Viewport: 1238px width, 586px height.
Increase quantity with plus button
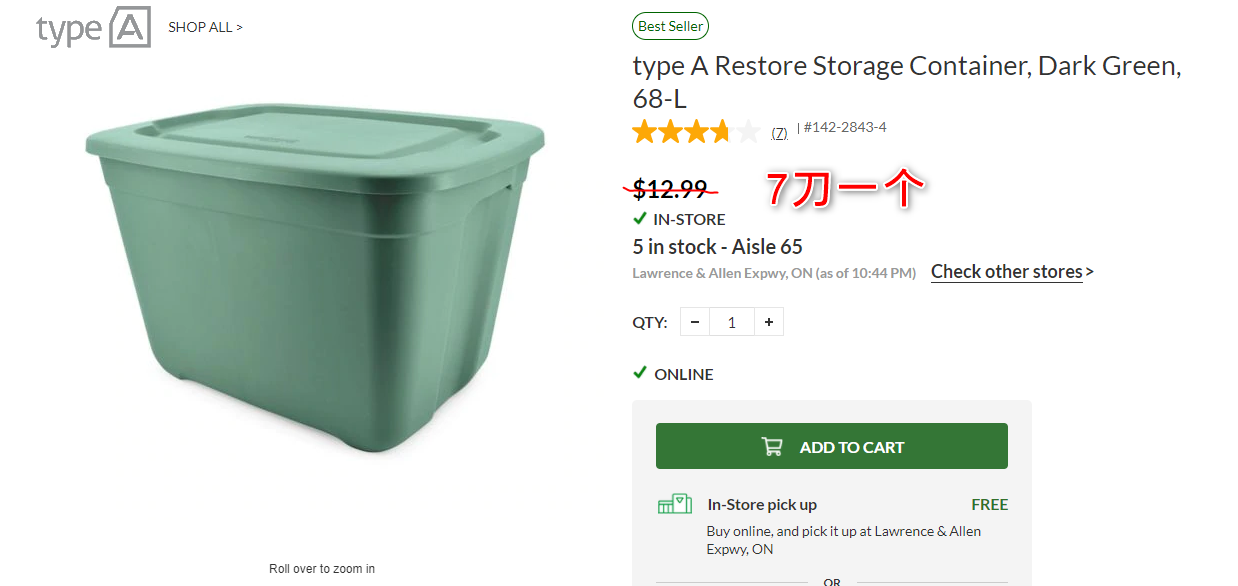769,322
